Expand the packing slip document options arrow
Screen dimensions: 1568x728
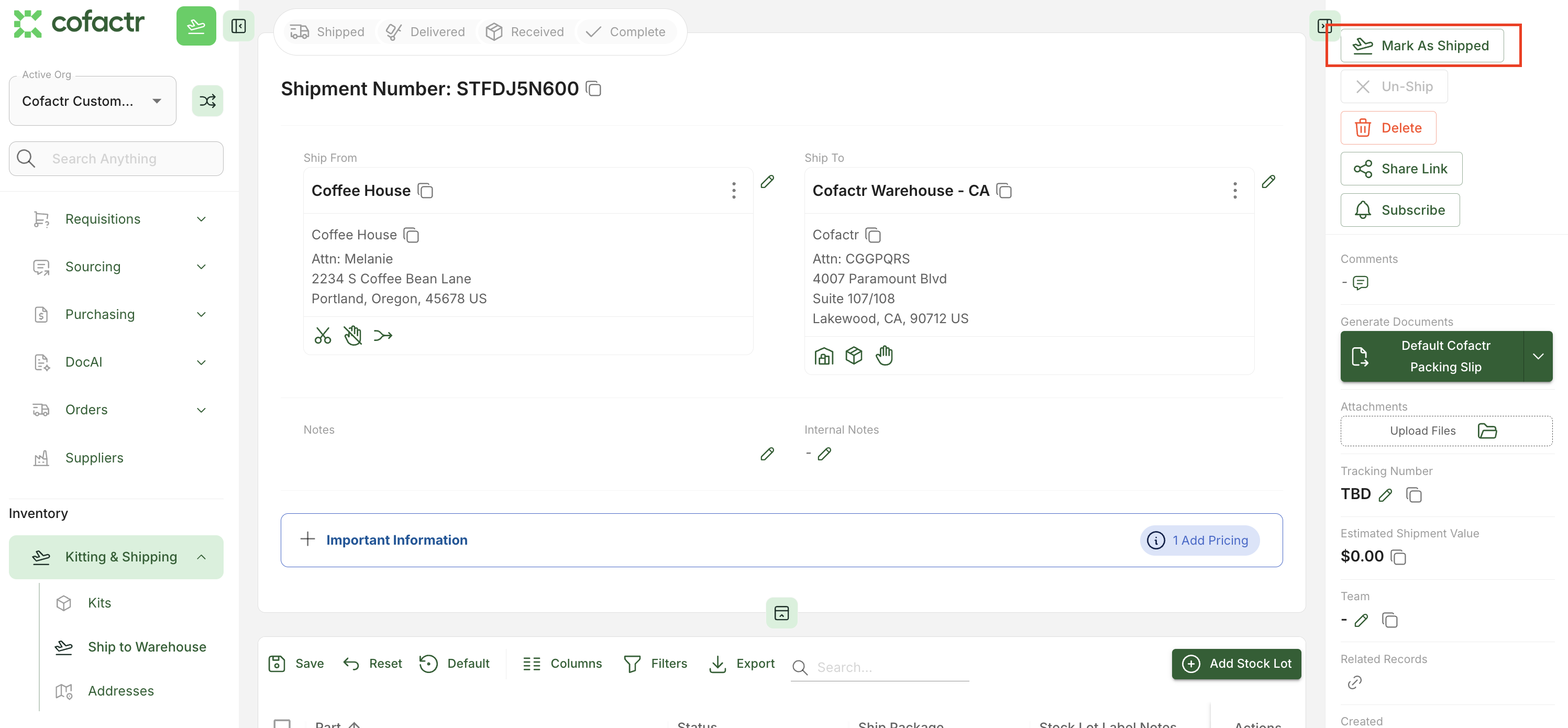pos(1538,357)
